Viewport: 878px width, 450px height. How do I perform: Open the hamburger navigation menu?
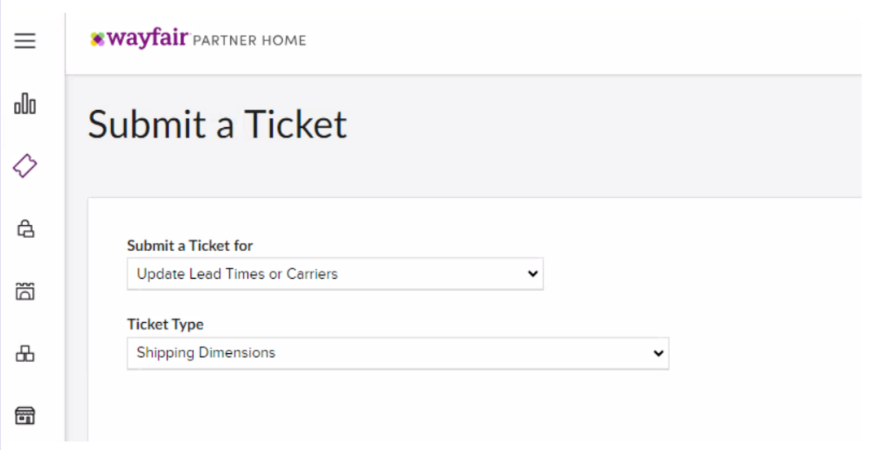25,41
